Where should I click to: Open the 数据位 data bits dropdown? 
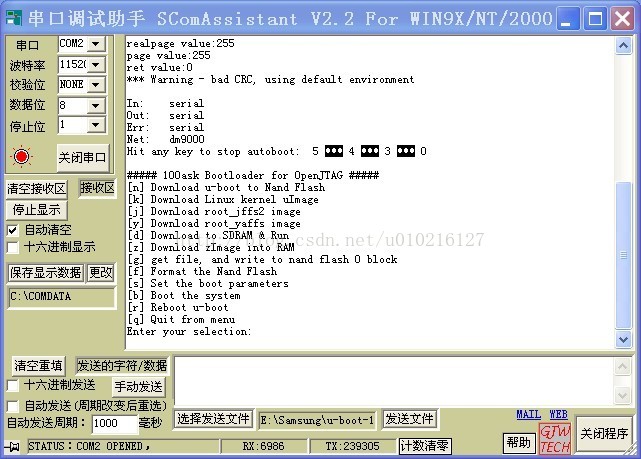tap(96, 105)
